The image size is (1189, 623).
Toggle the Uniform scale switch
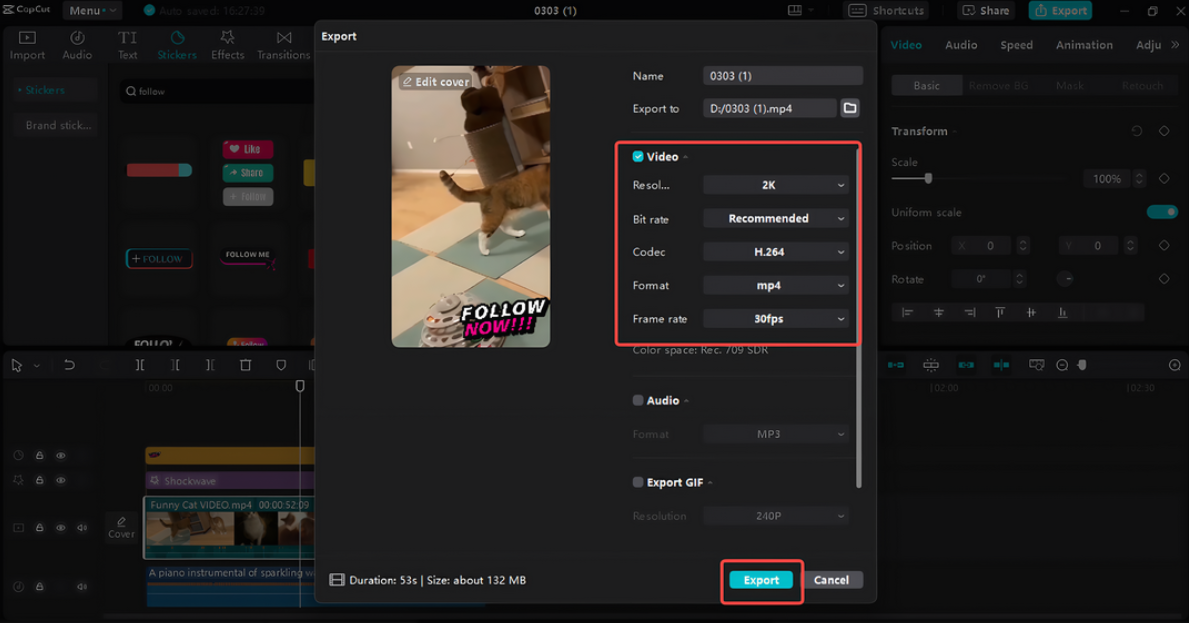[1162, 212]
